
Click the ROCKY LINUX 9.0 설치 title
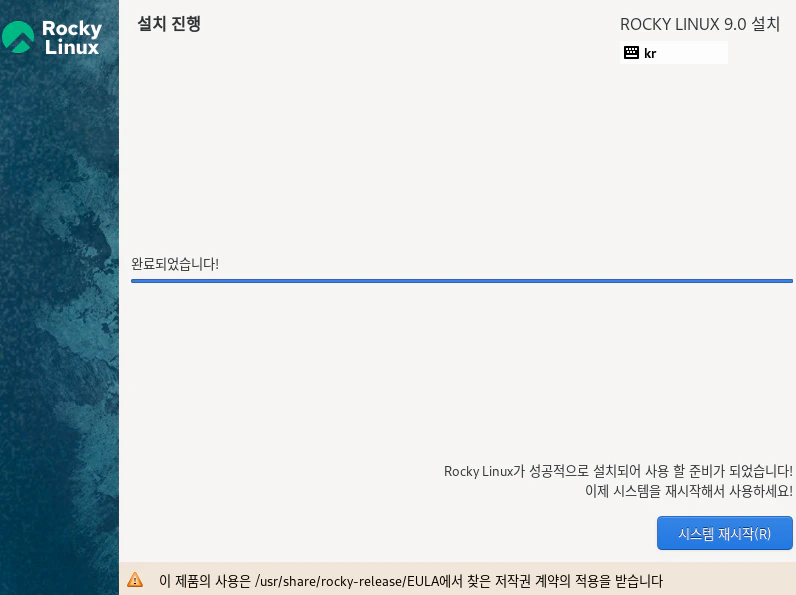(700, 24)
